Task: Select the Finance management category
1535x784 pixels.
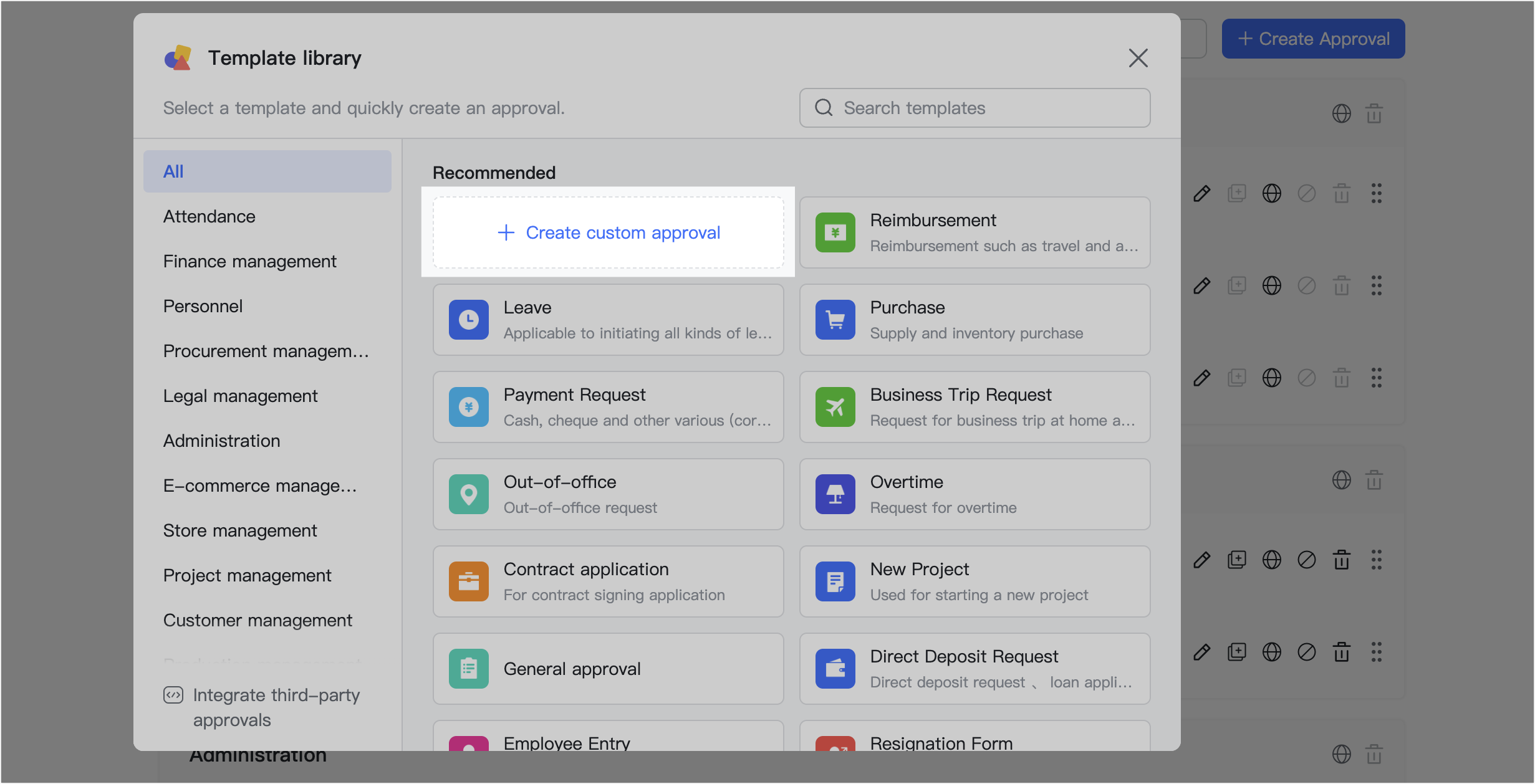Action: point(249,261)
